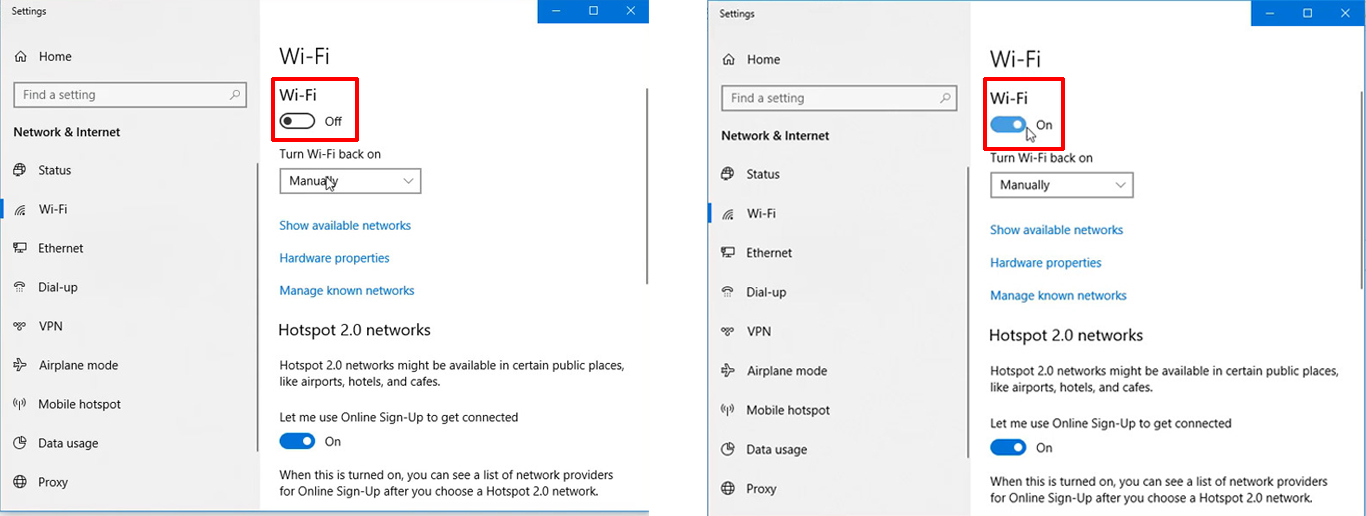Image resolution: width=1366 pixels, height=516 pixels.
Task: Click Dial-up icon in left window
Action: (20, 287)
